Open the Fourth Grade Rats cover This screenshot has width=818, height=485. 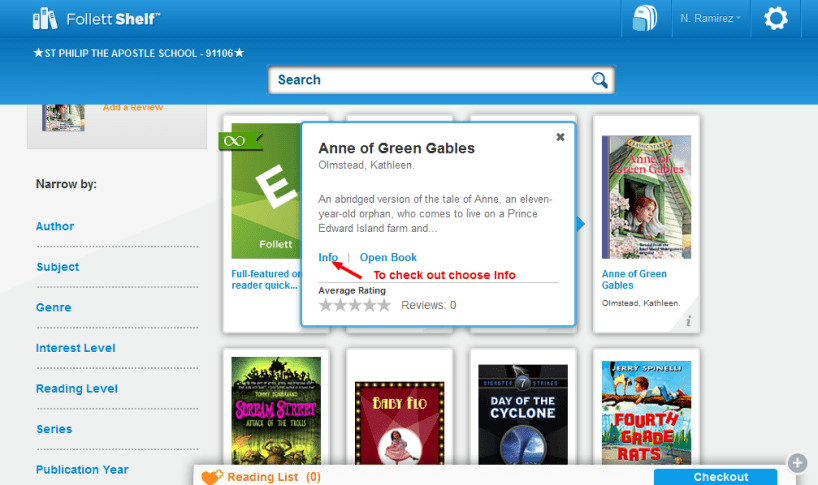pyautogui.click(x=646, y=413)
